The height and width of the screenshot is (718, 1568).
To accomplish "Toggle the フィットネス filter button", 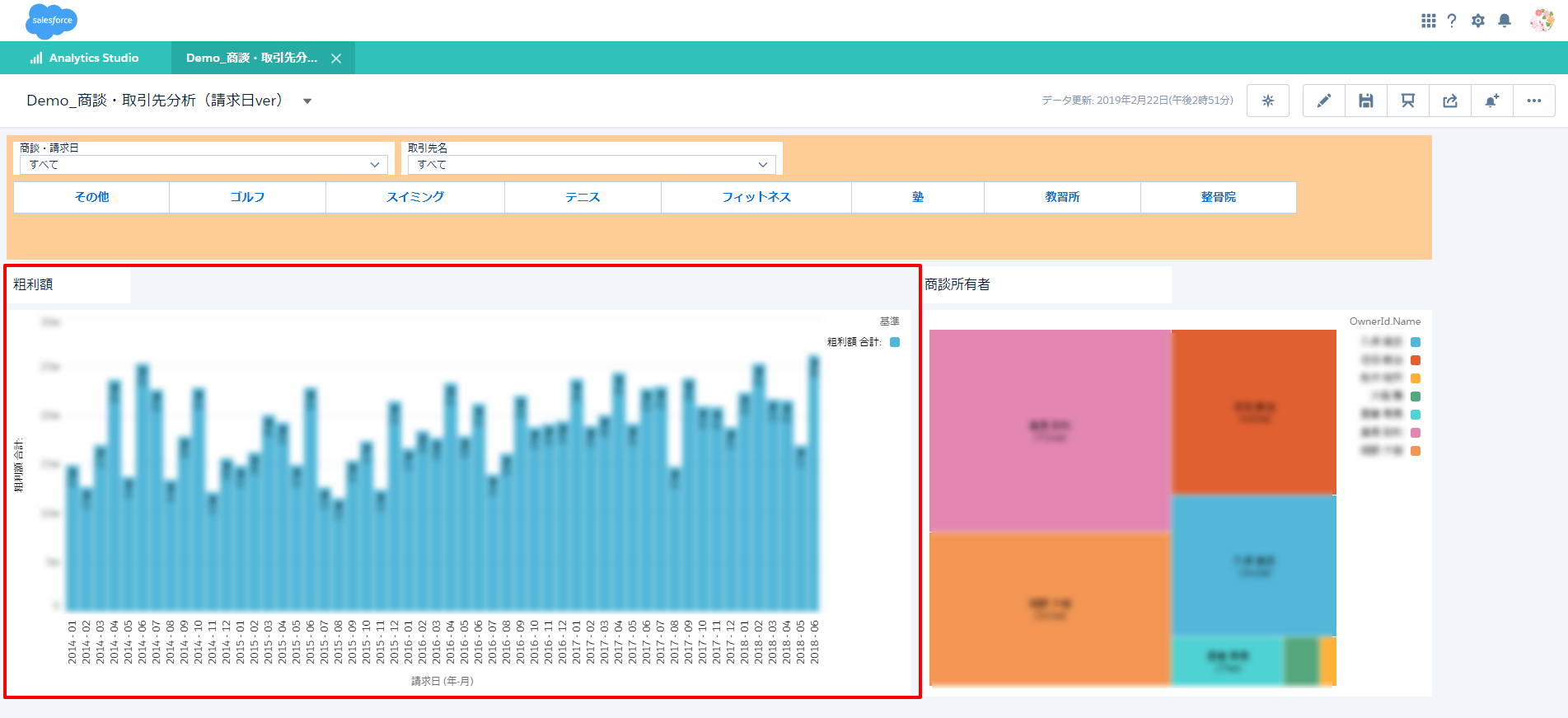I will point(756,197).
